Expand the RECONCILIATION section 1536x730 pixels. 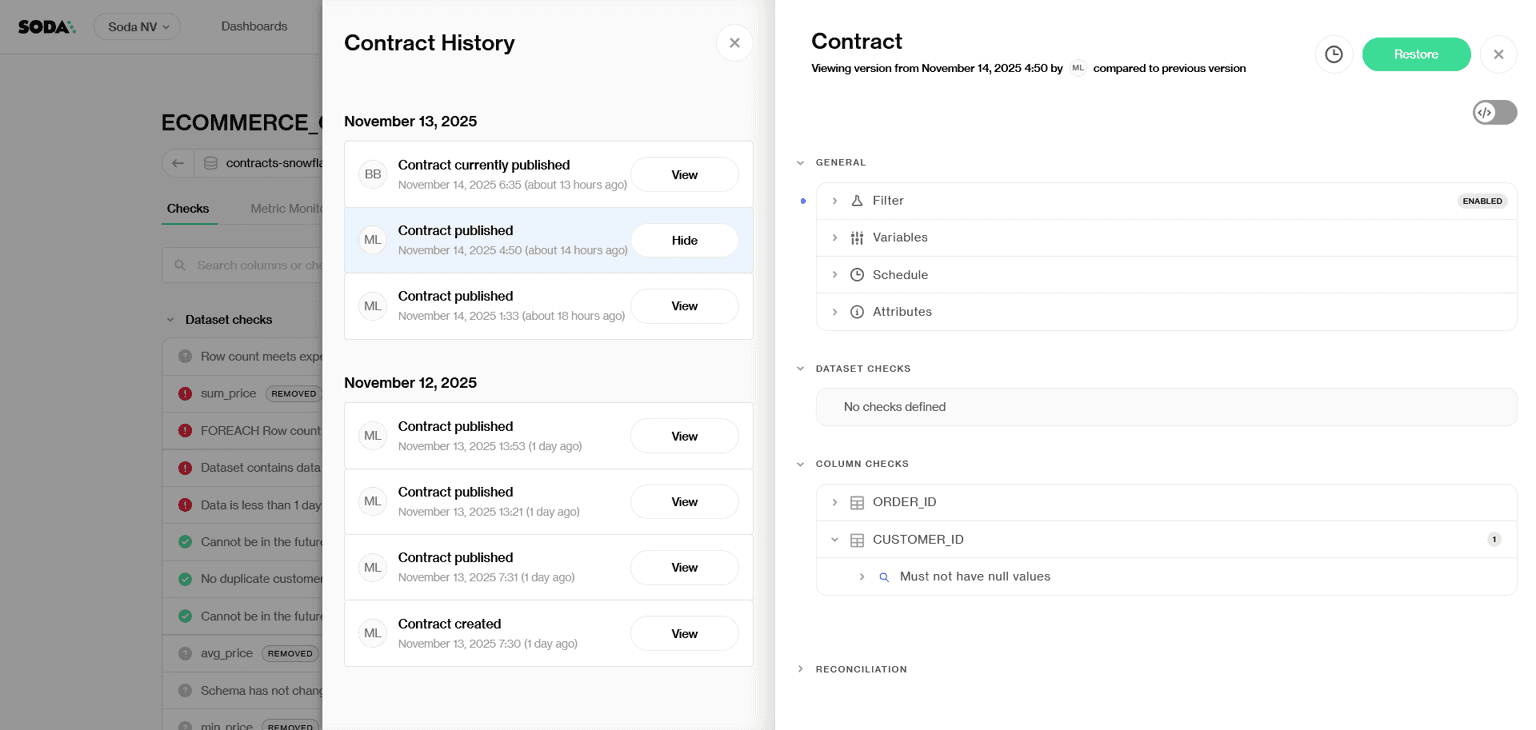(799, 669)
